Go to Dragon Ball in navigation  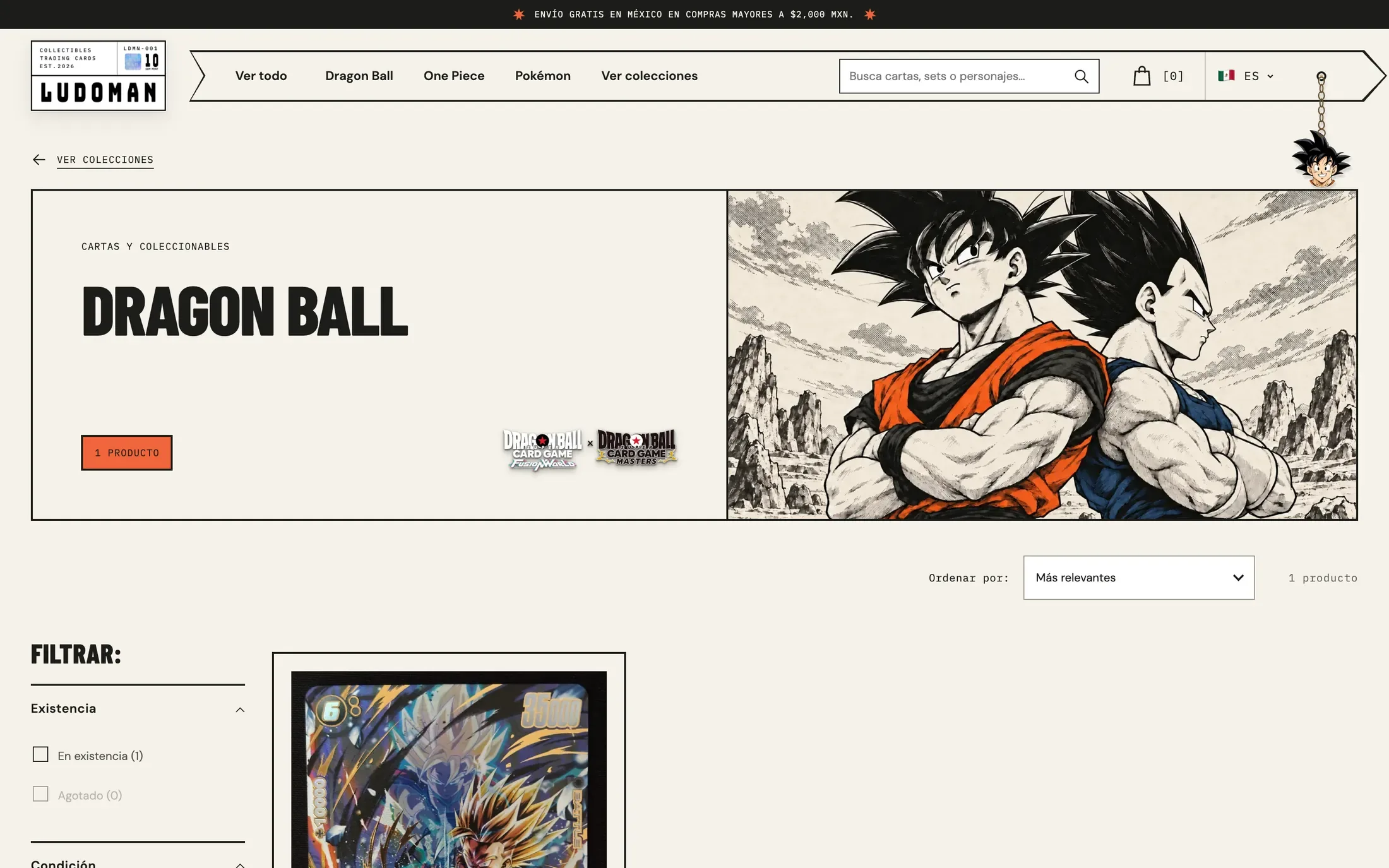point(359,76)
